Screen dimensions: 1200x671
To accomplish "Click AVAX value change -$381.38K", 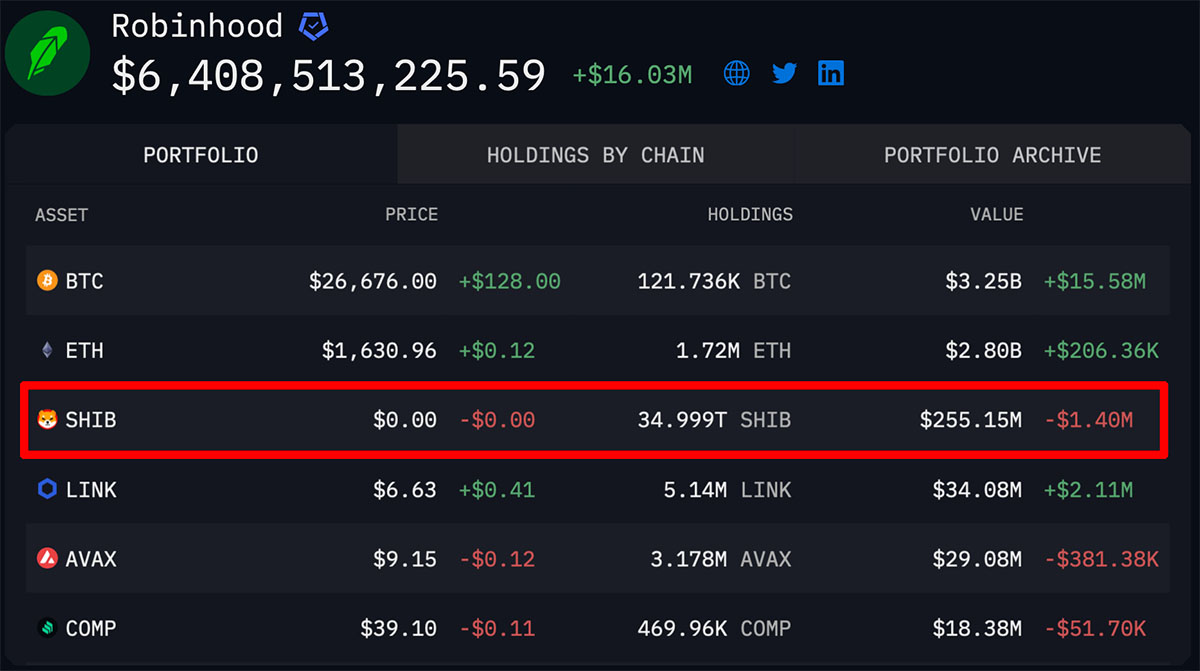I will pos(1101,559).
